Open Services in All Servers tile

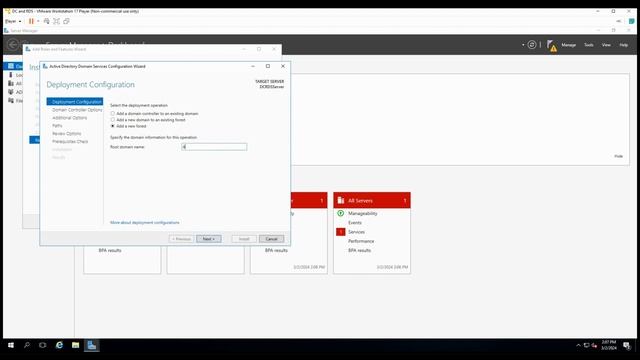356,232
